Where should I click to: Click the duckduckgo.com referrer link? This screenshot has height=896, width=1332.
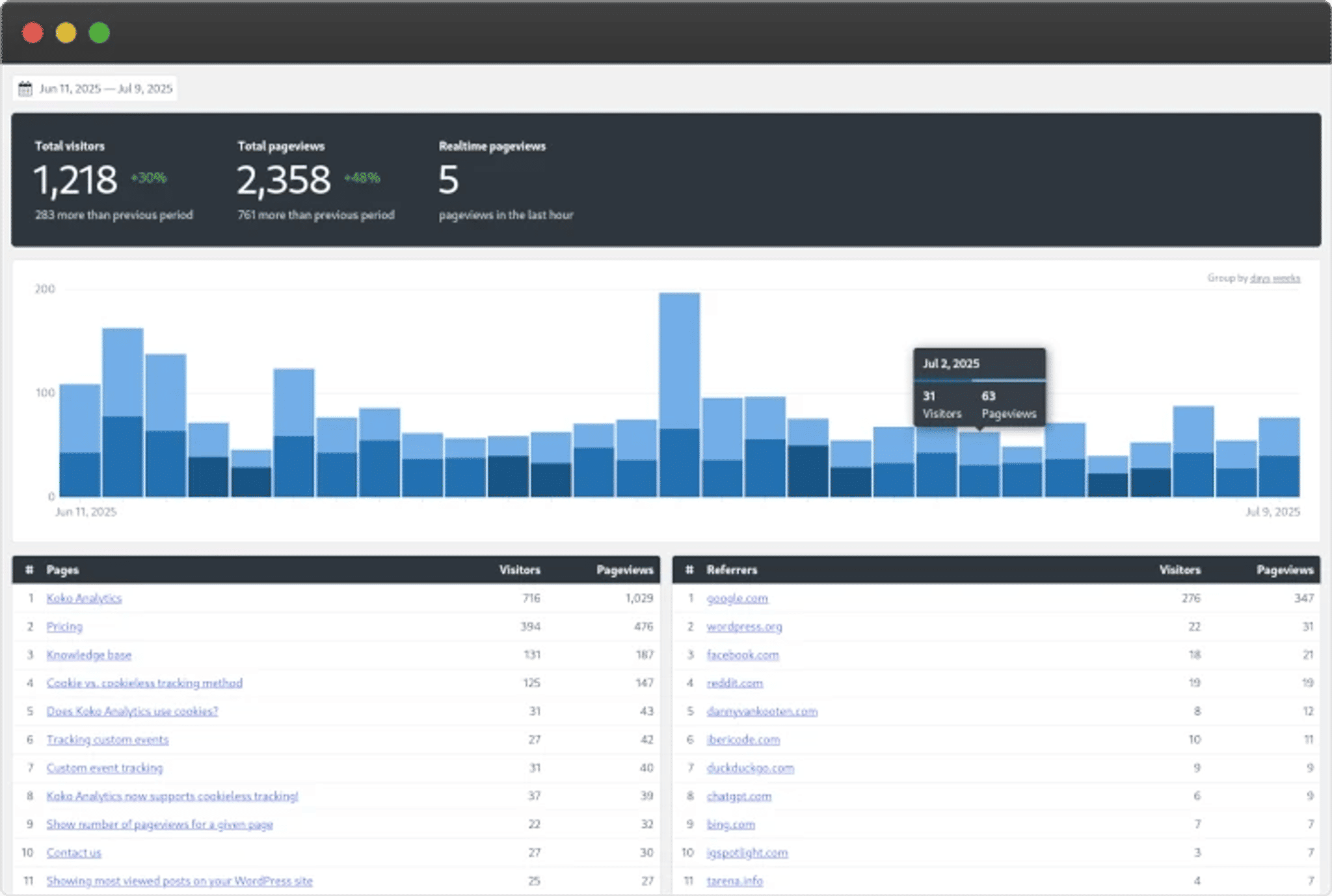click(x=751, y=768)
